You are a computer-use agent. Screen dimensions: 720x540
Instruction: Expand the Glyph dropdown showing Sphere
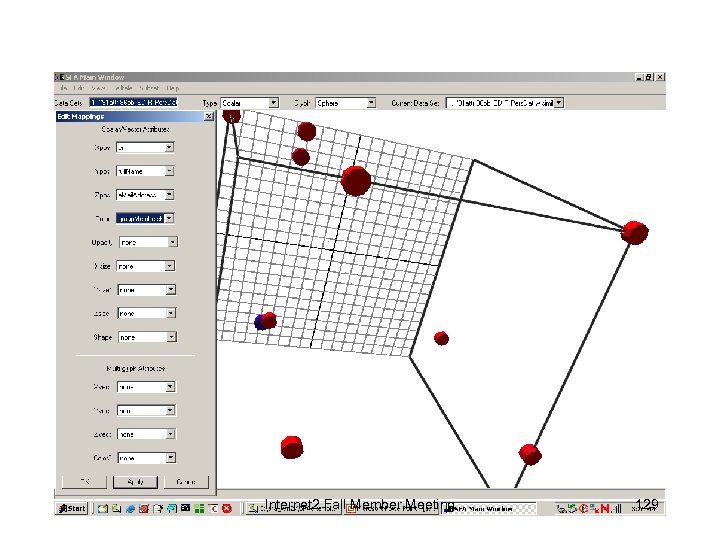(x=345, y=103)
